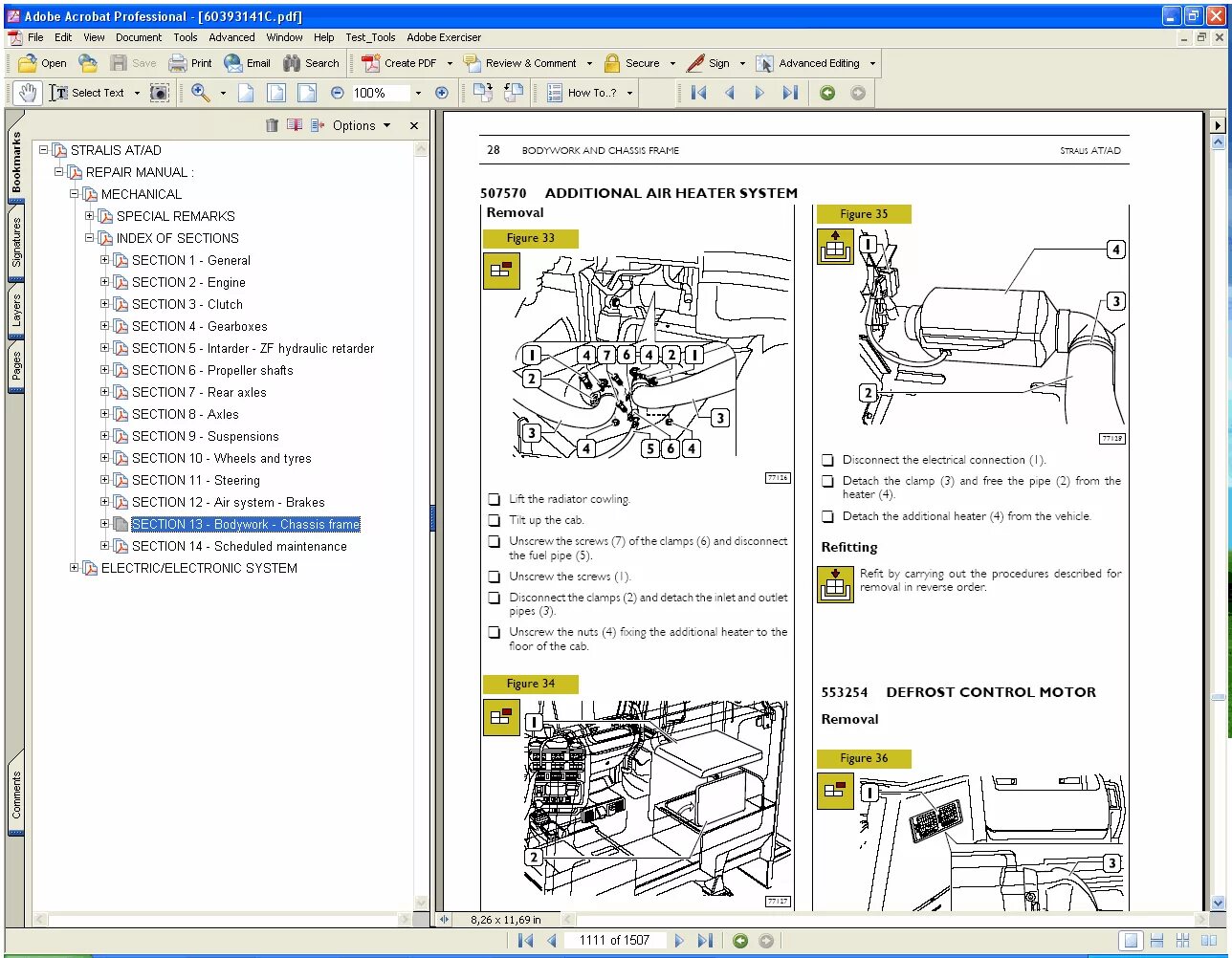Image resolution: width=1232 pixels, height=958 pixels.
Task: Set Fit Page view icon
Action: 275,93
